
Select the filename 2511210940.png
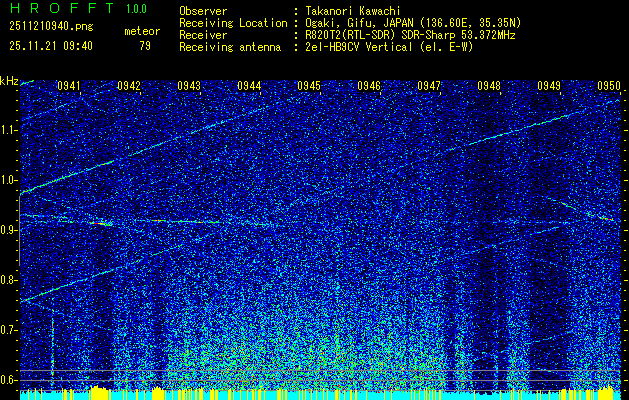point(51,27)
